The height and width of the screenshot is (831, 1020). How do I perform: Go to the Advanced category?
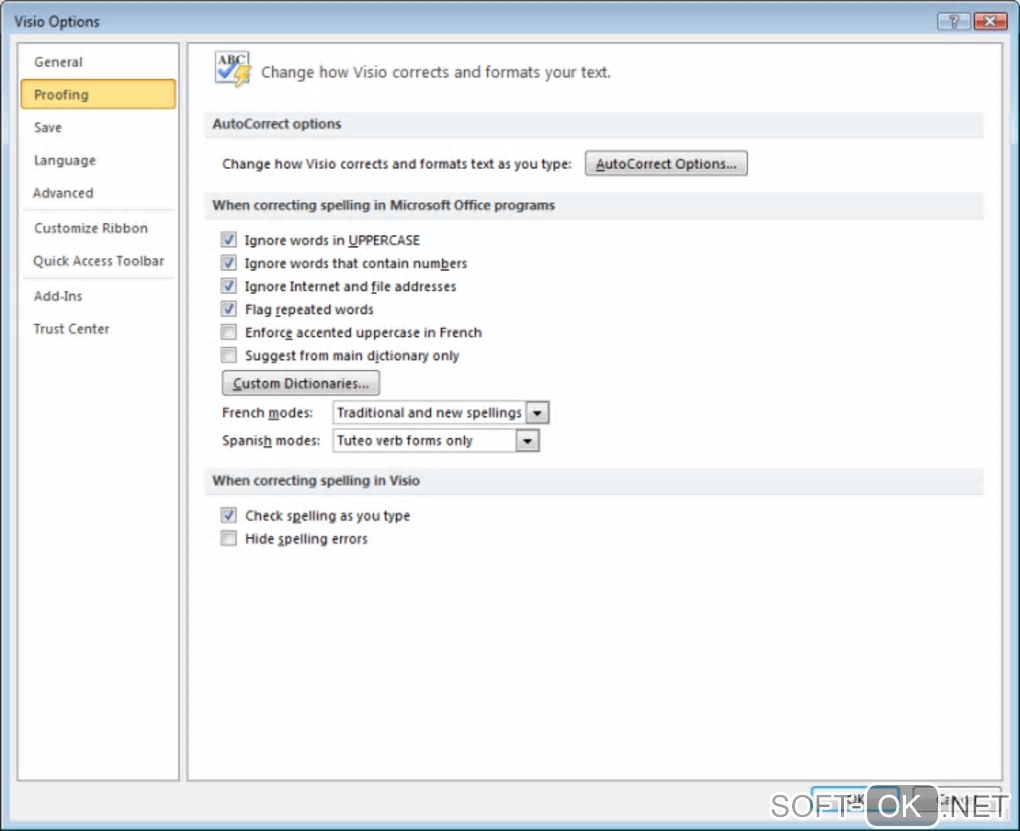(98, 193)
